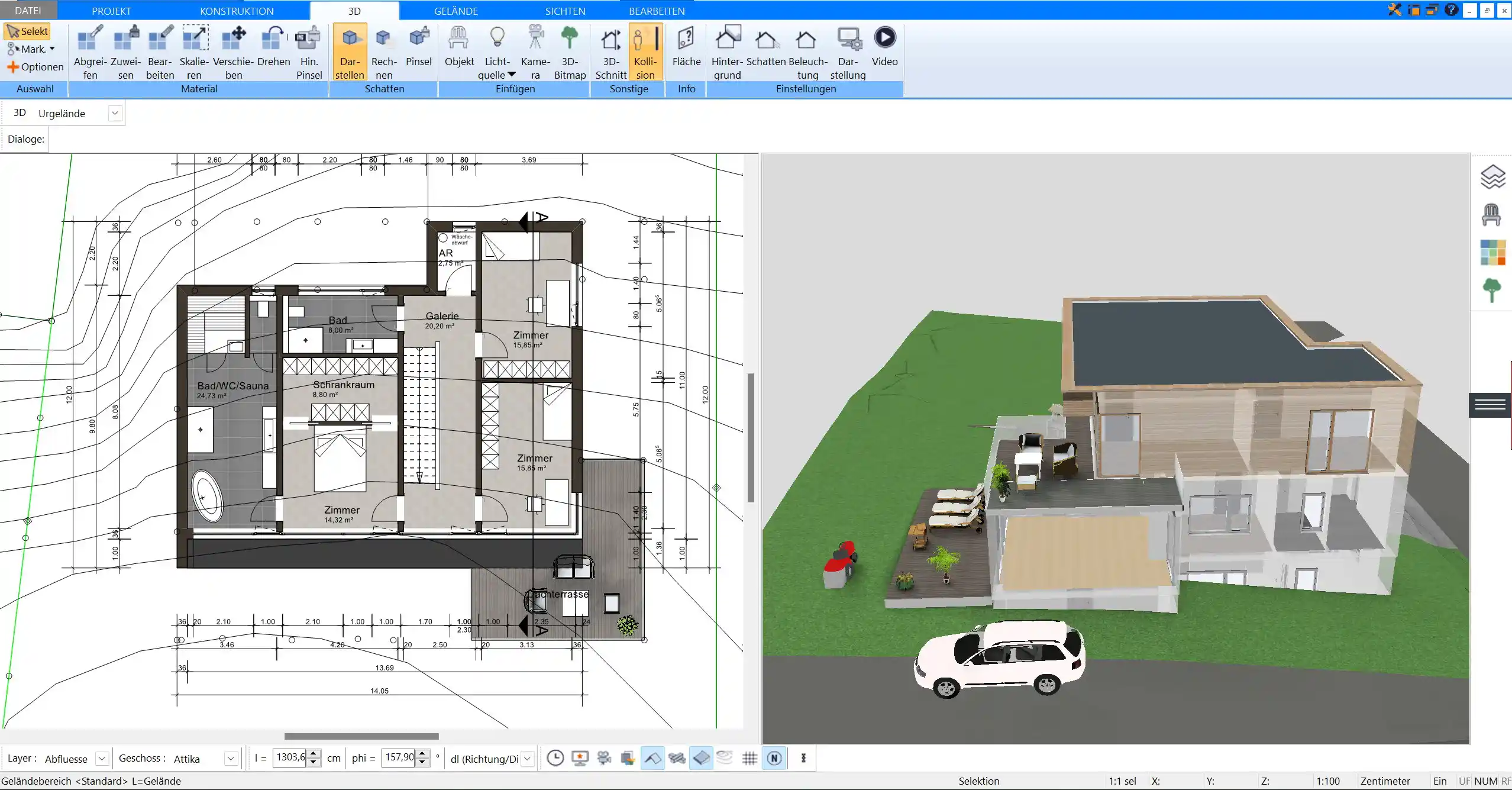
Task: Click the phi angle input field
Action: point(399,757)
